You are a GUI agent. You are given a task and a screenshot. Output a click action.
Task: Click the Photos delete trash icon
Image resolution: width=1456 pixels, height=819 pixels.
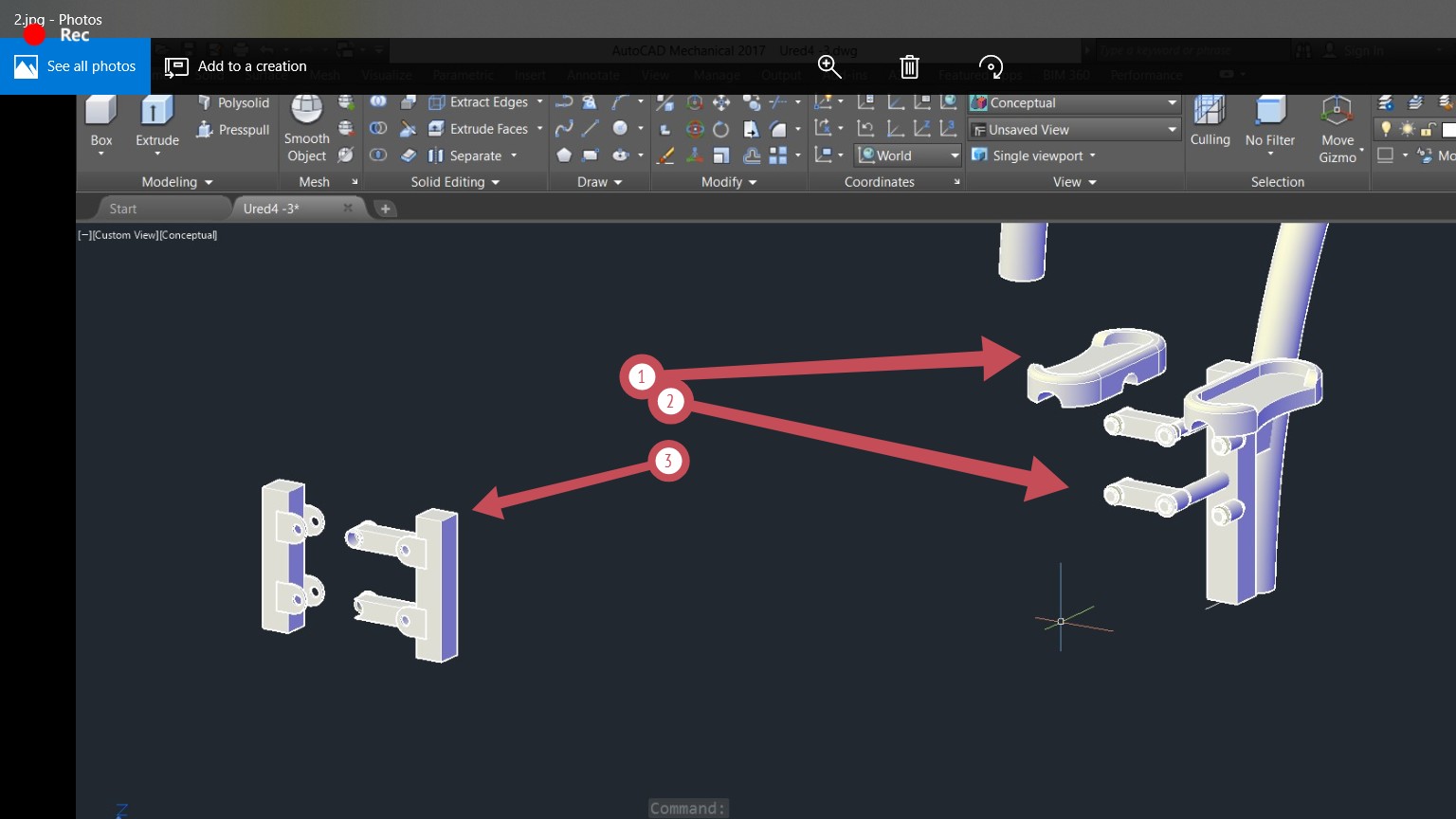(x=909, y=66)
